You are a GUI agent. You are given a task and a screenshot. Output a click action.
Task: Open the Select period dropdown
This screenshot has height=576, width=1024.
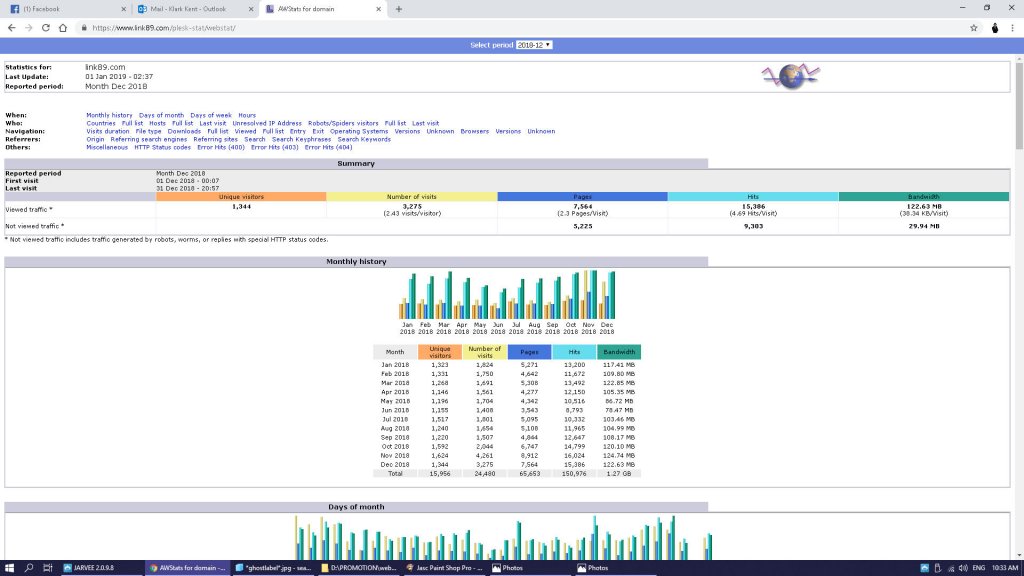[534, 45]
